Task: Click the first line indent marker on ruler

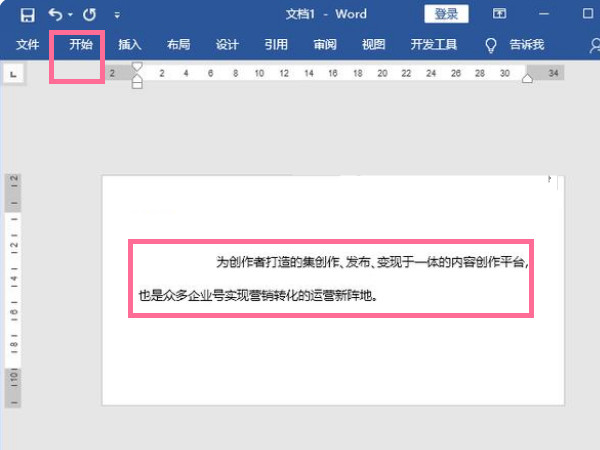Action: [x=138, y=67]
